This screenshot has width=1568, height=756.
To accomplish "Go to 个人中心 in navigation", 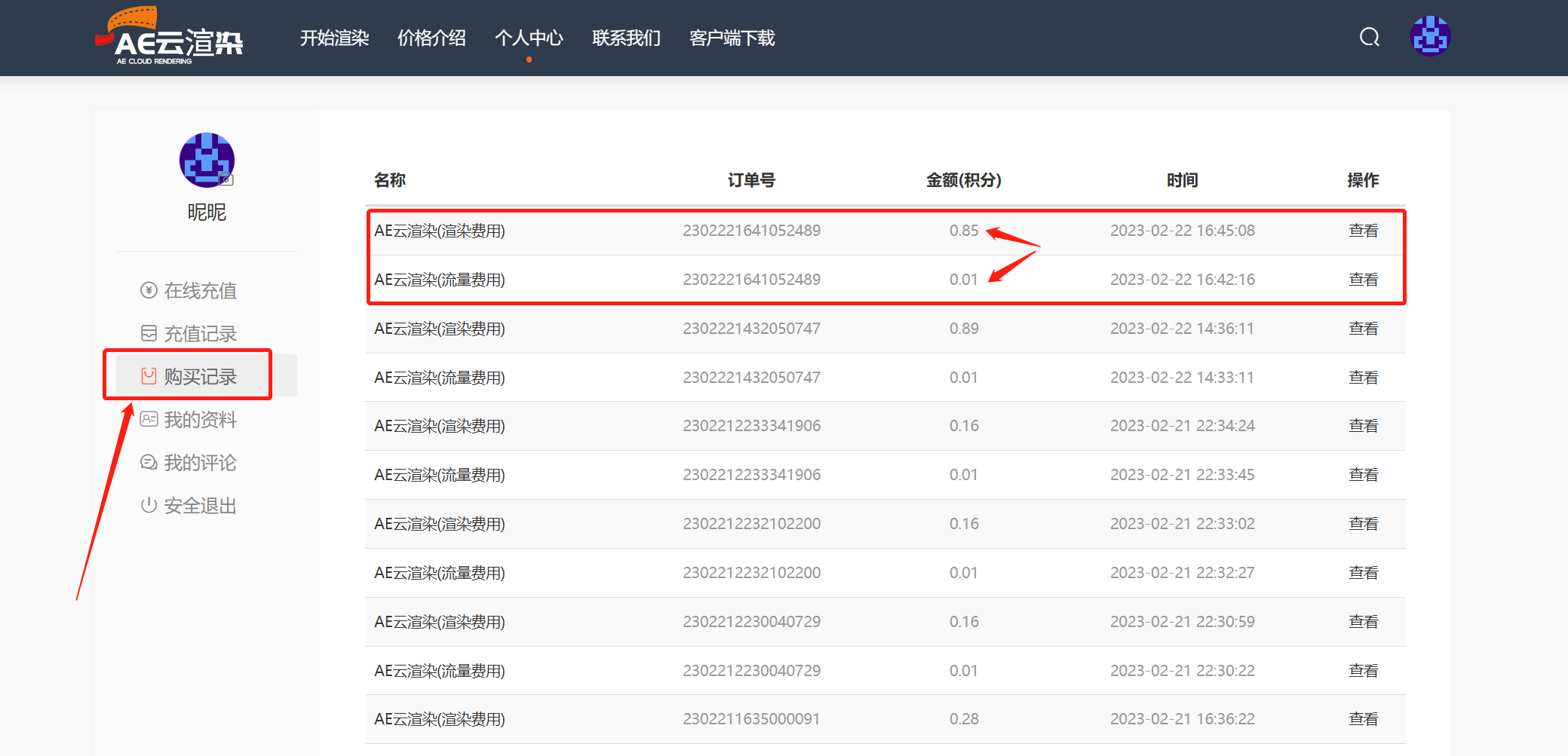I will pos(529,38).
